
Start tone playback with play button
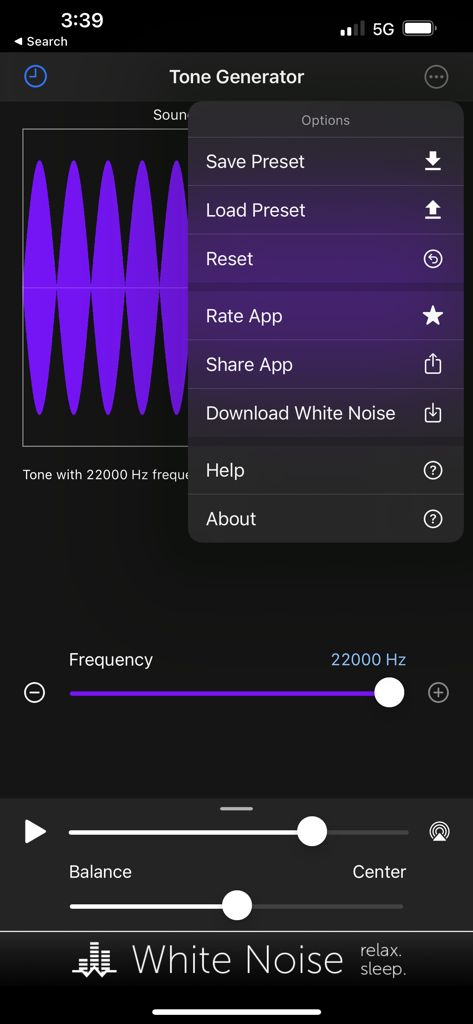tap(35, 832)
